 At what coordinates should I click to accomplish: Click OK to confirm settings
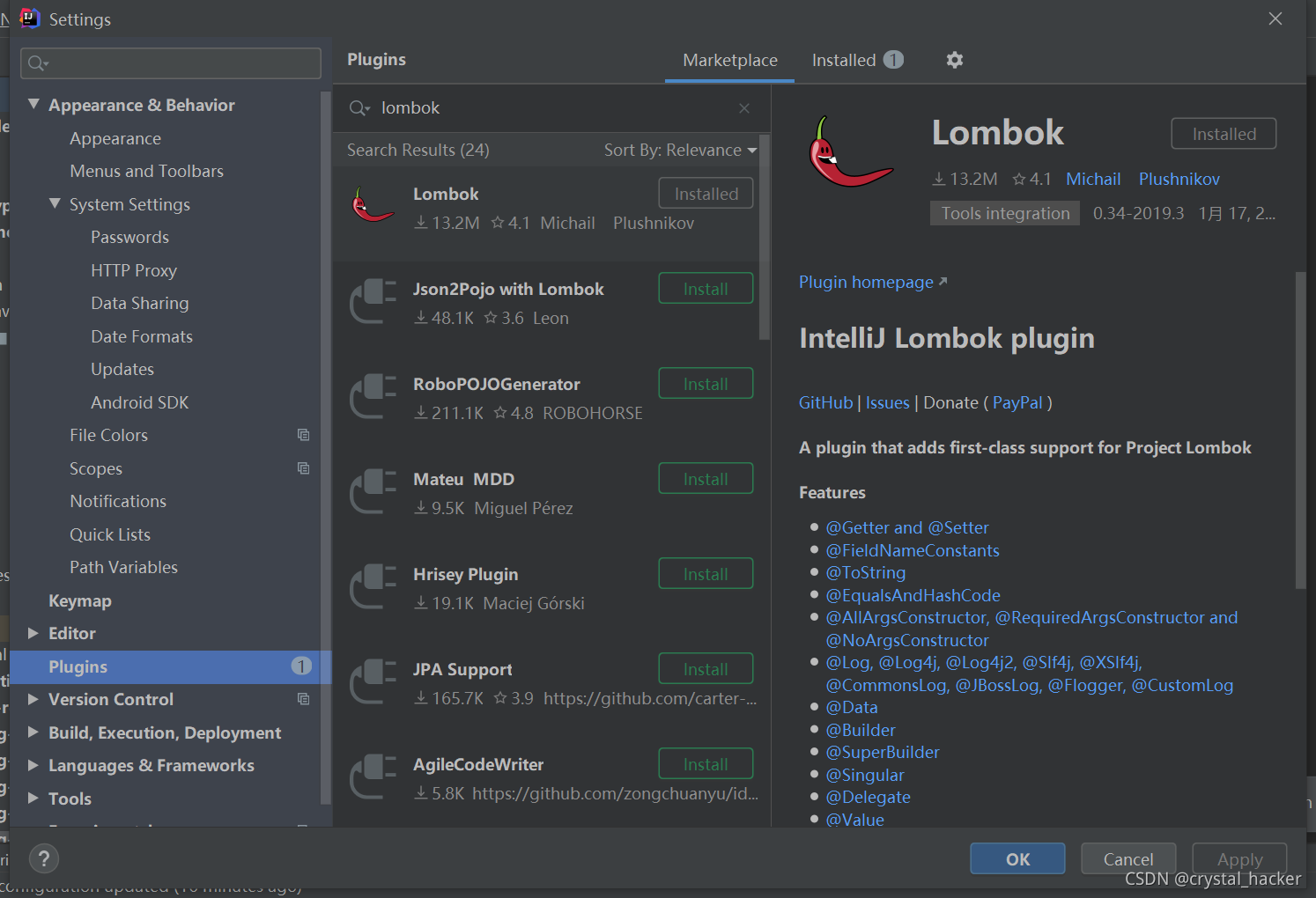pyautogui.click(x=1017, y=858)
